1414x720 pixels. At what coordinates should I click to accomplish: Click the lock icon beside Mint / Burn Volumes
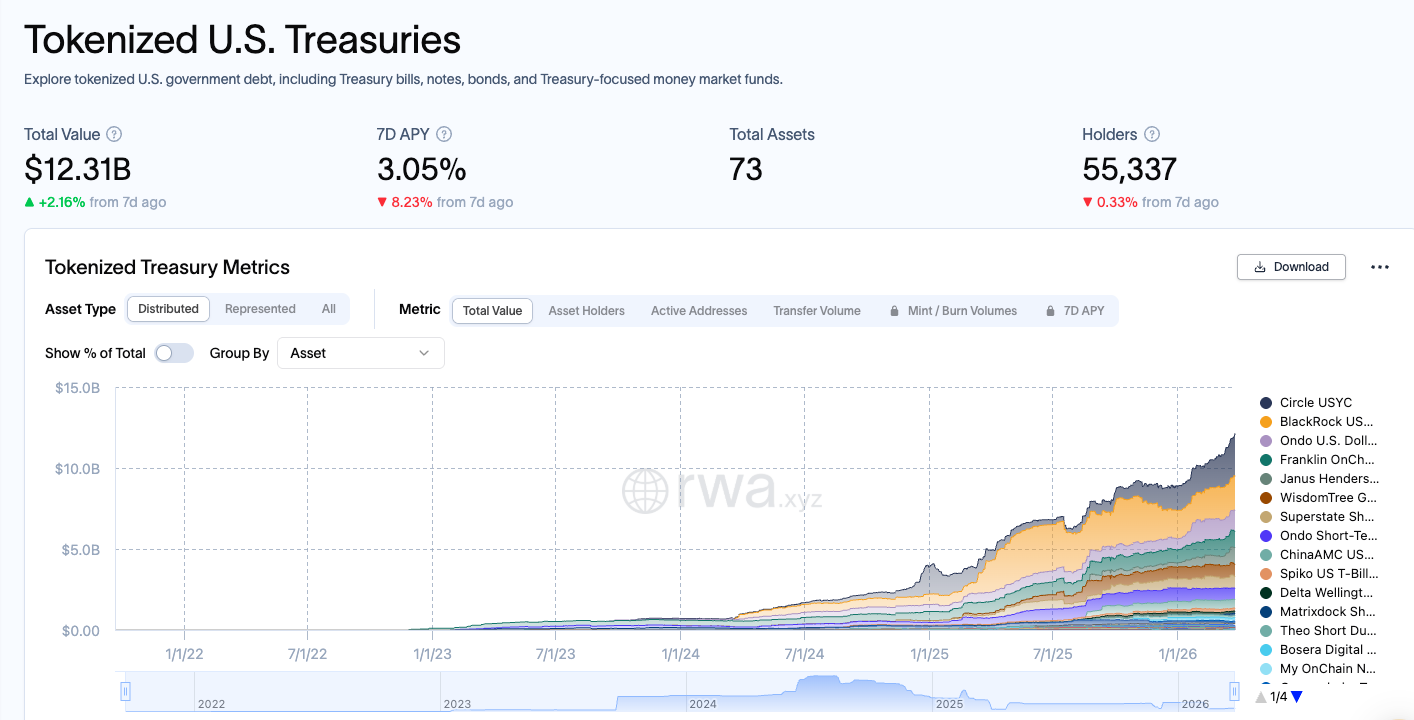coord(894,311)
